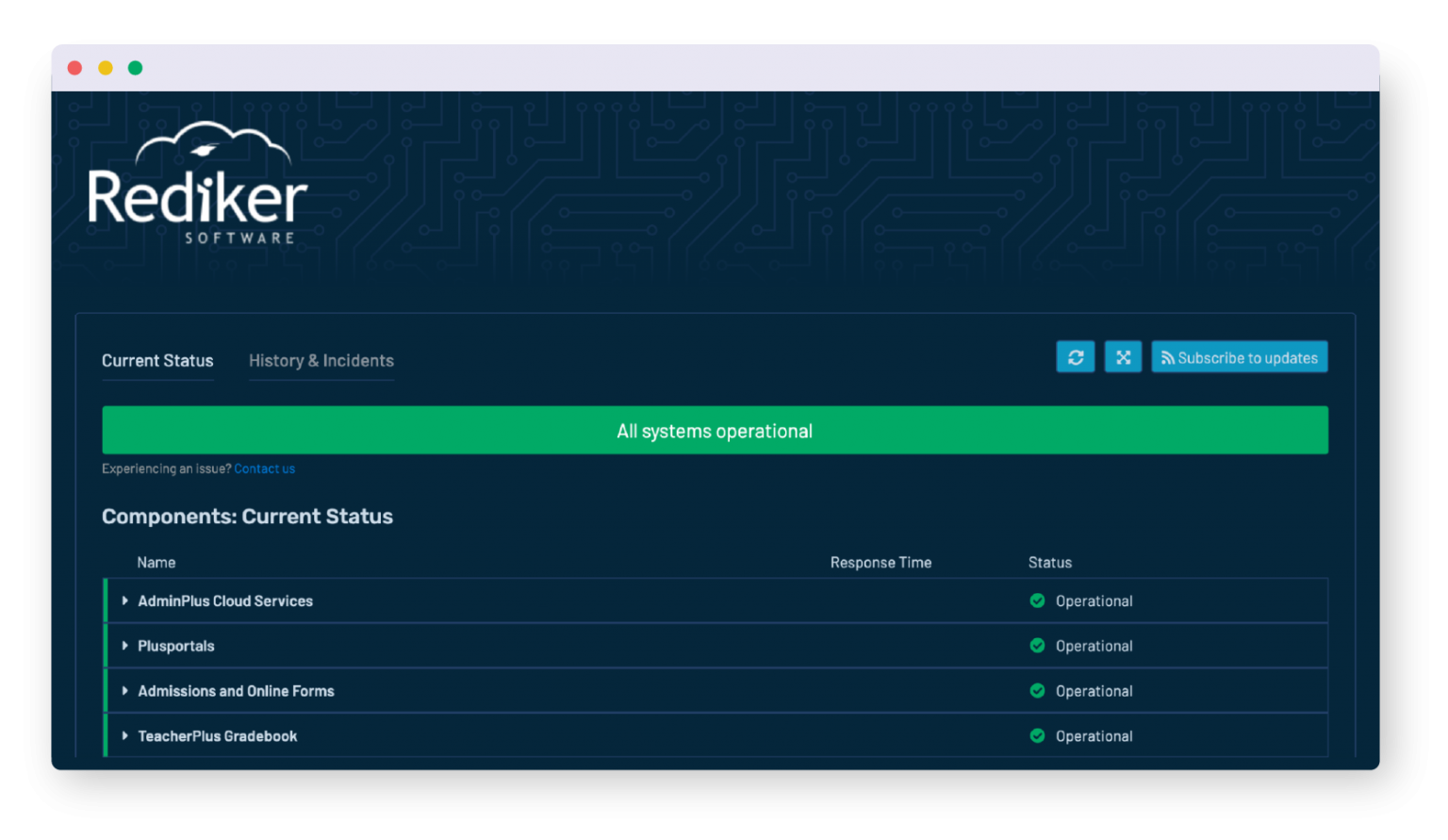Click the Name column header

tap(156, 563)
